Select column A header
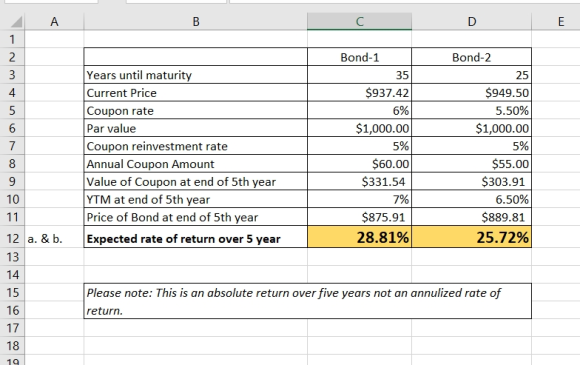Image resolution: width=580 pixels, height=365 pixels. coord(54,21)
